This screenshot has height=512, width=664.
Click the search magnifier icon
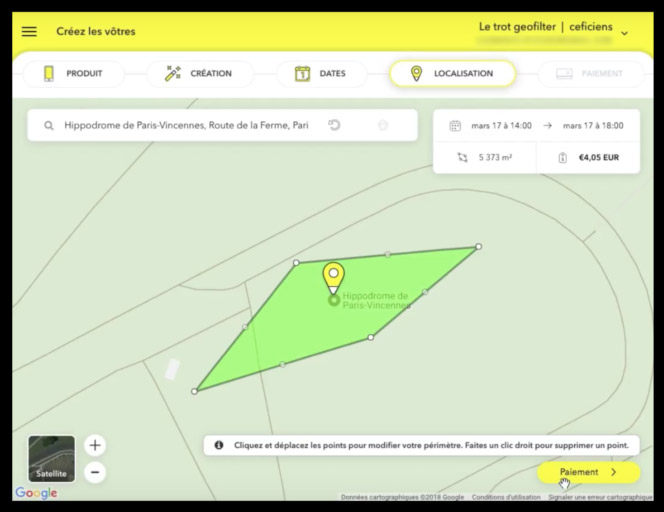click(x=49, y=126)
